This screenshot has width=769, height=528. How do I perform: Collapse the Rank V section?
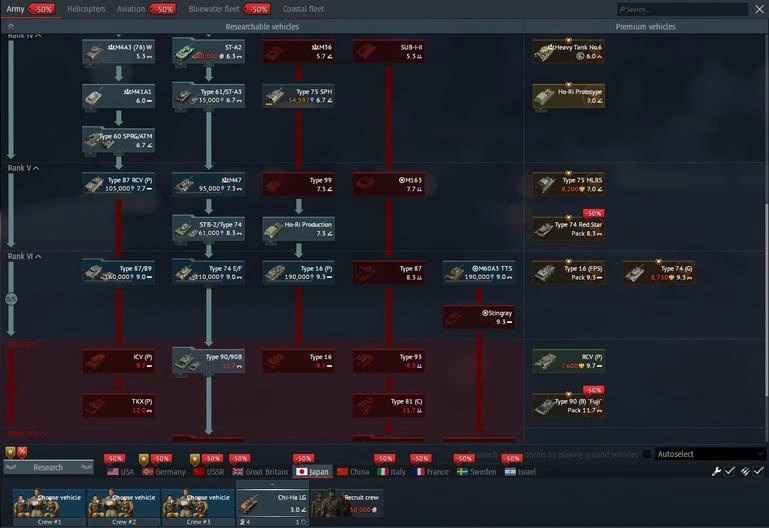(24, 168)
